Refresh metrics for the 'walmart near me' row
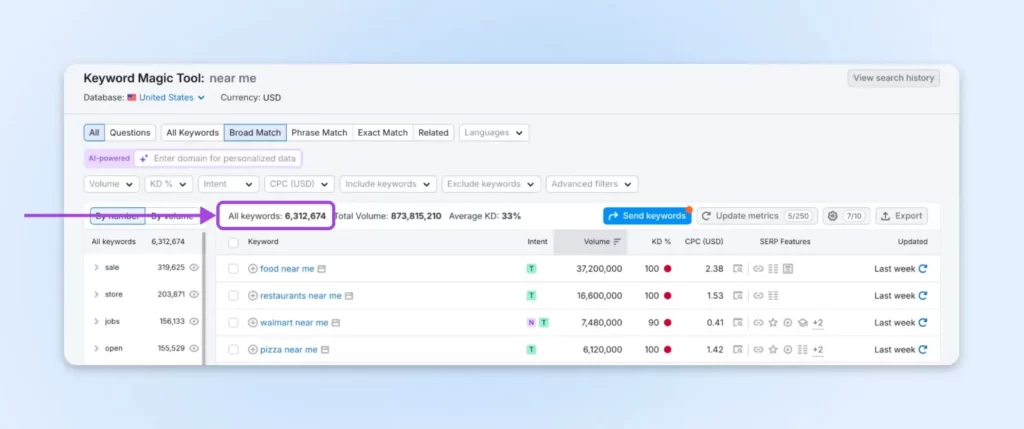This screenshot has height=429, width=1024. (x=923, y=323)
